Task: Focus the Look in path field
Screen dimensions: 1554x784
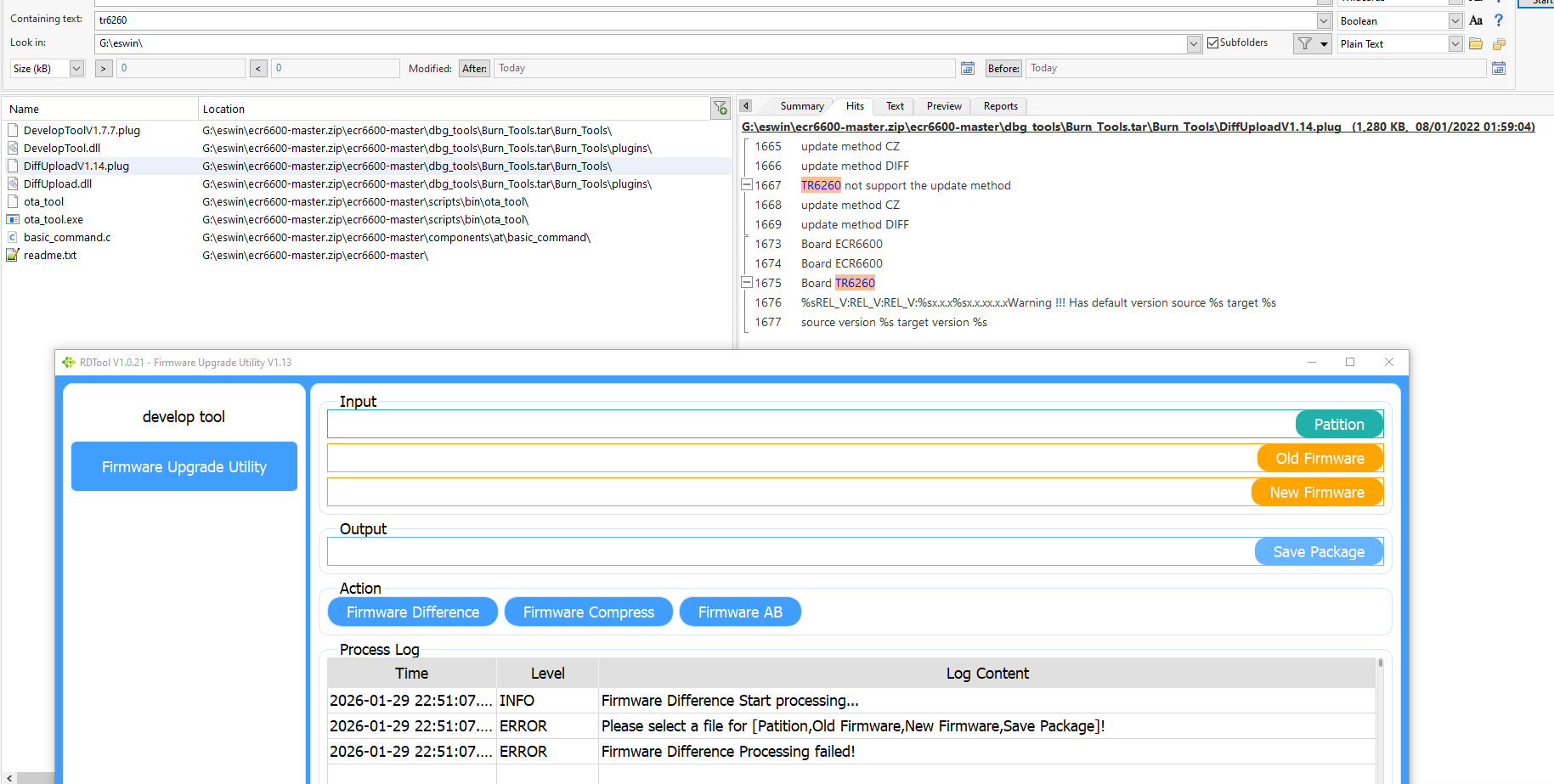Action: [x=640, y=43]
